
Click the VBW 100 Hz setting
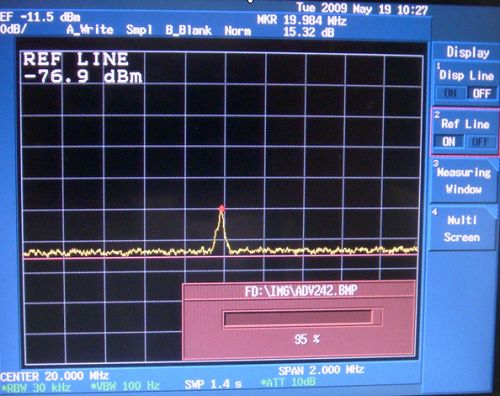point(125,386)
